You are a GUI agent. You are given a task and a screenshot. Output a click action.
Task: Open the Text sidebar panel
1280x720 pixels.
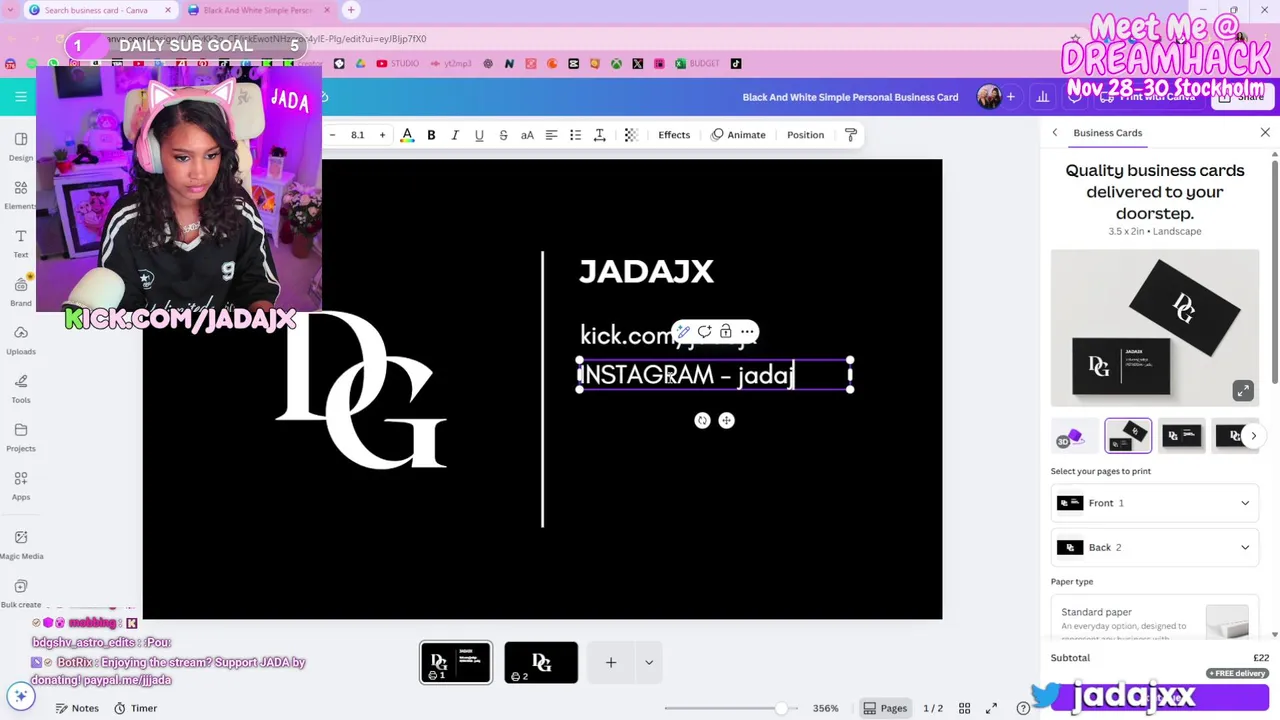[20, 243]
